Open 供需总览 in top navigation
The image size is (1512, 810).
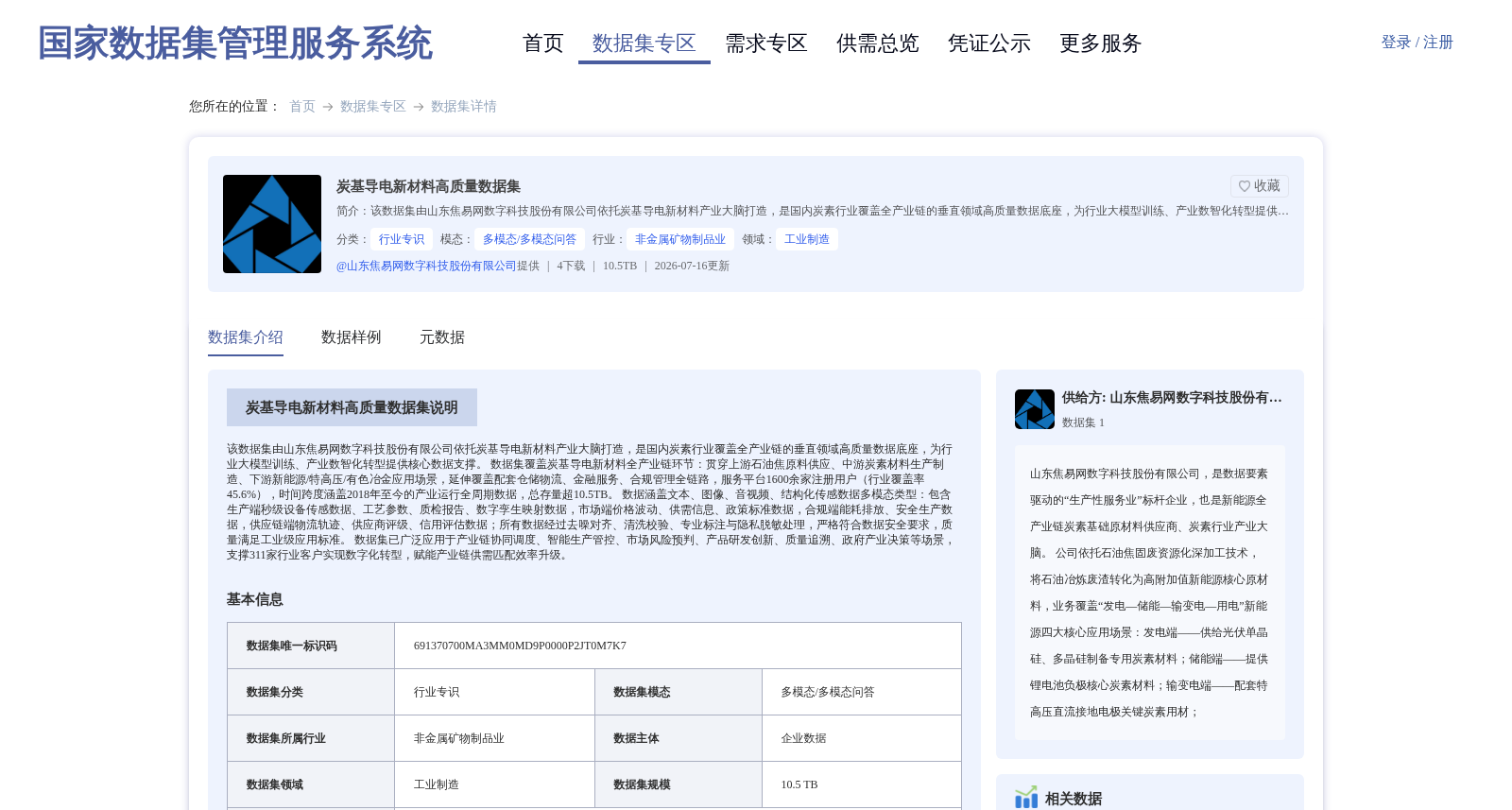point(878,43)
